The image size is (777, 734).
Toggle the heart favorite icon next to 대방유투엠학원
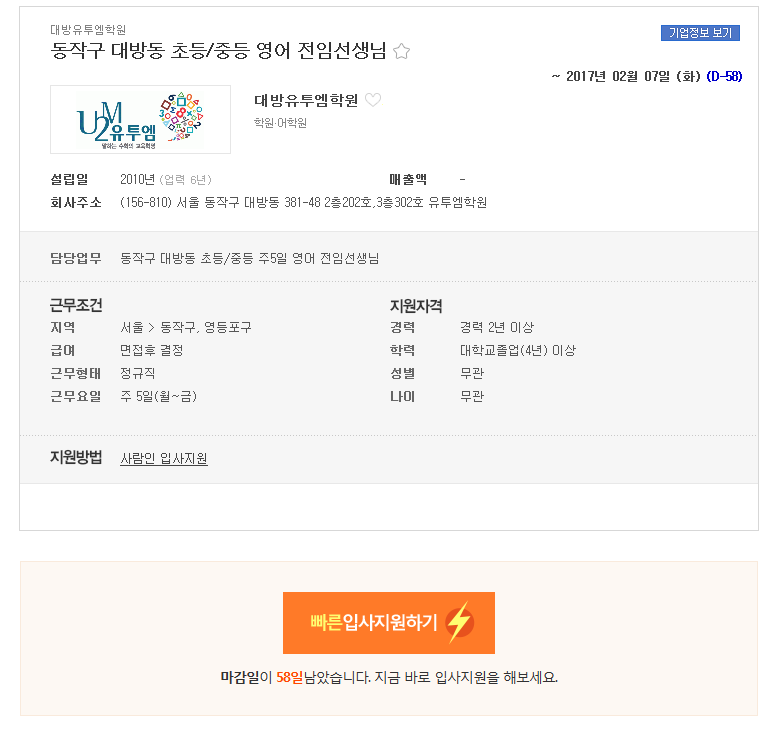[x=373, y=100]
